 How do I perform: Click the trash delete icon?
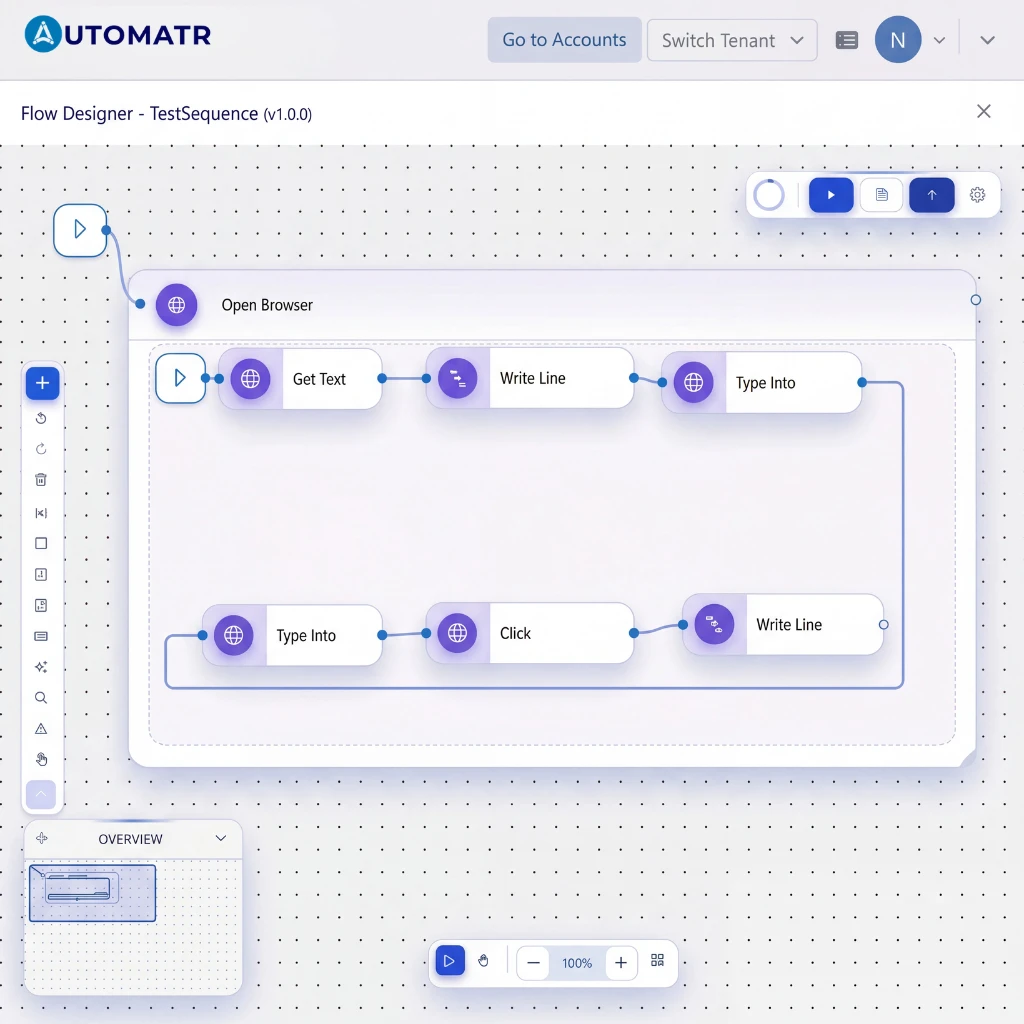[41, 480]
